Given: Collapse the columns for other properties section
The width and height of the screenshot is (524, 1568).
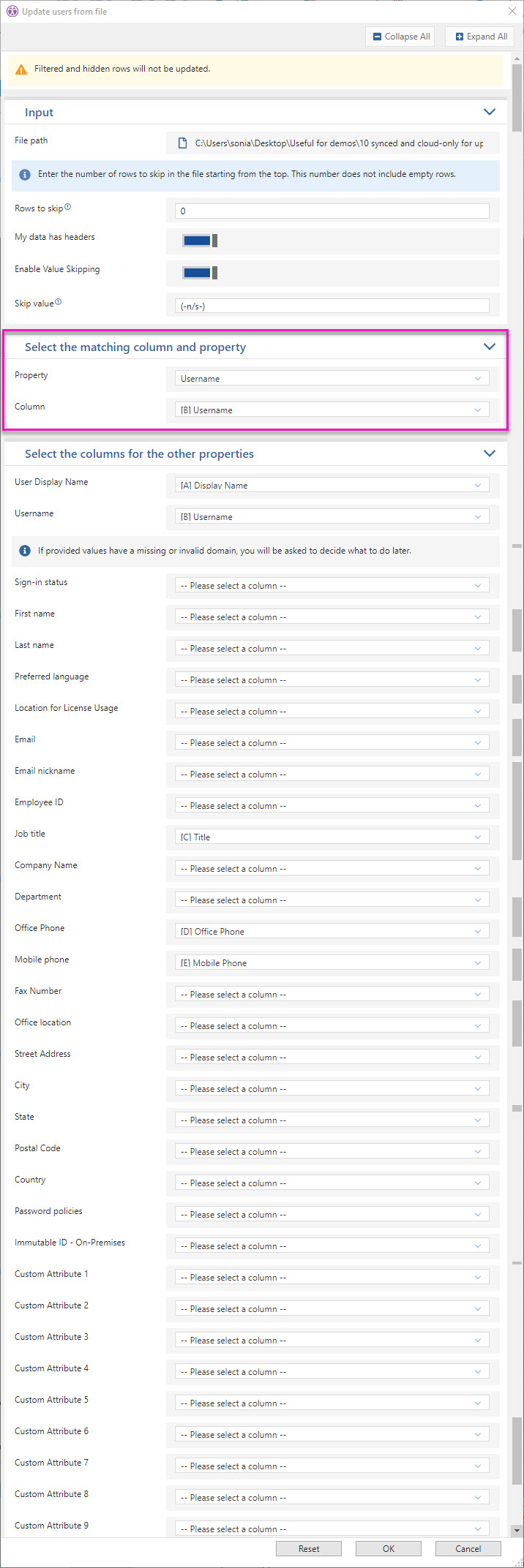Looking at the screenshot, I should (x=490, y=453).
